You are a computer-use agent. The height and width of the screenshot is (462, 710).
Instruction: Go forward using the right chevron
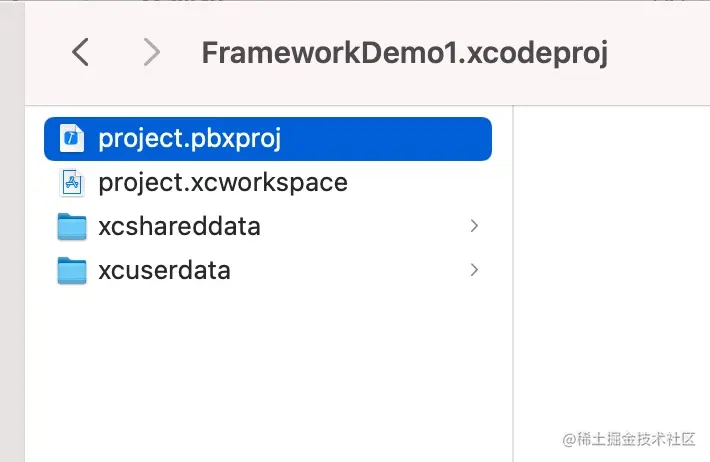(151, 52)
